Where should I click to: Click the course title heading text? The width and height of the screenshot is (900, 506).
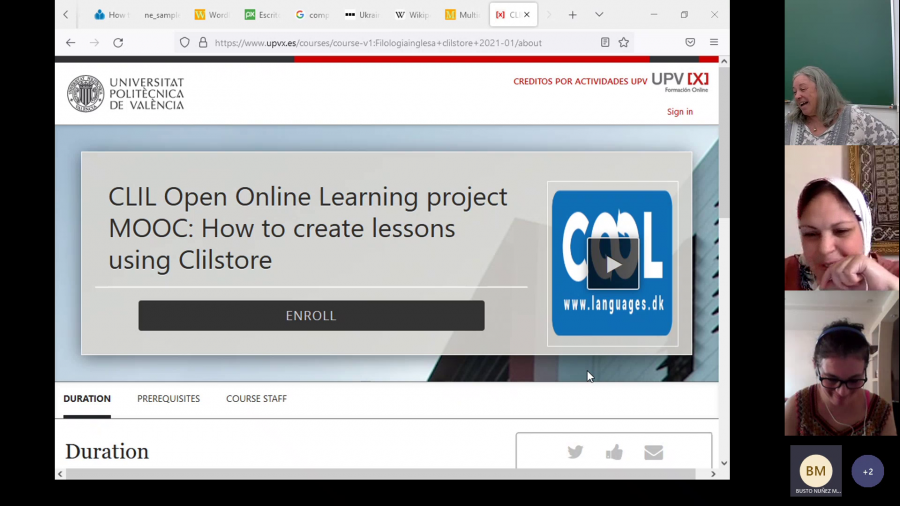tap(308, 228)
